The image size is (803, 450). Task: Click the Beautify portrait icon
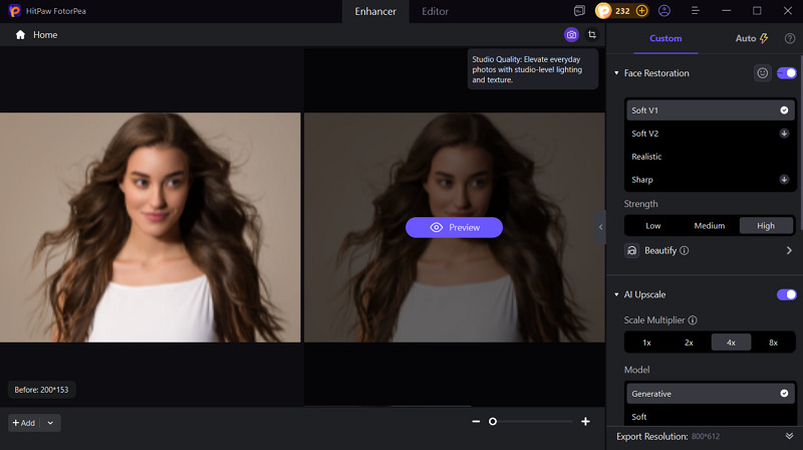point(631,250)
